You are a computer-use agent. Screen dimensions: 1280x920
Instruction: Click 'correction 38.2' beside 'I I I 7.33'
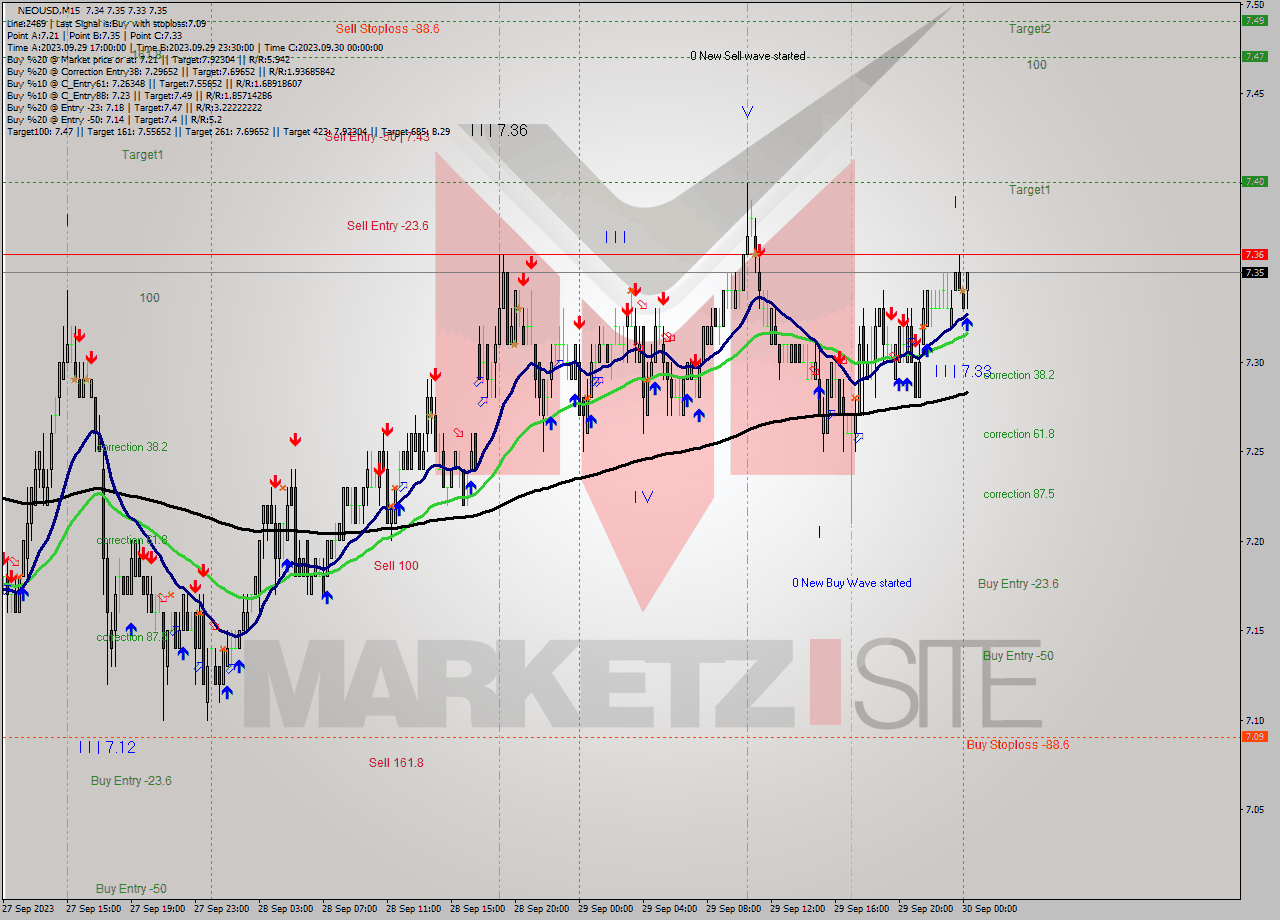1019,375
